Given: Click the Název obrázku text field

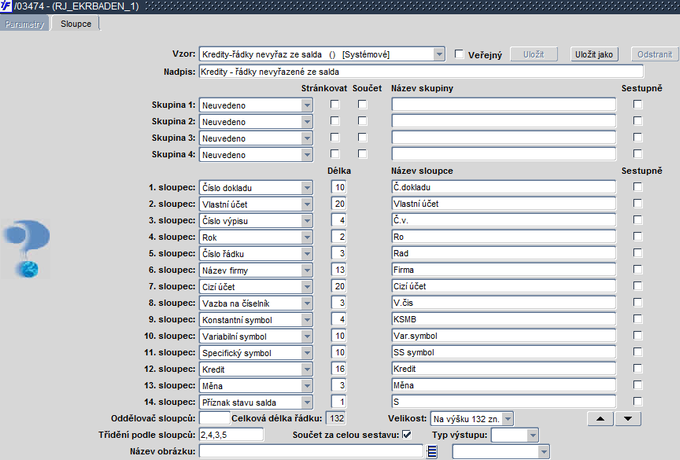Looking at the screenshot, I should click(x=311, y=451).
